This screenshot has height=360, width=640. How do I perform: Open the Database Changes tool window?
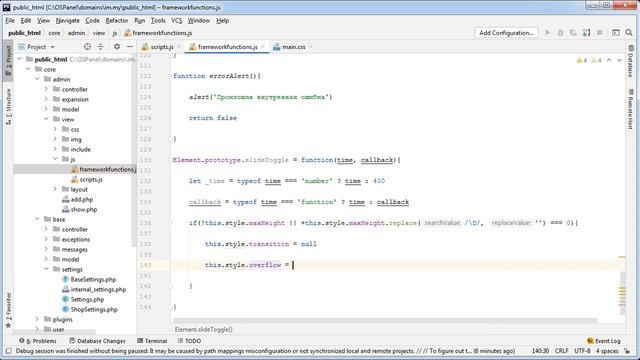pyautogui.click(x=97, y=341)
